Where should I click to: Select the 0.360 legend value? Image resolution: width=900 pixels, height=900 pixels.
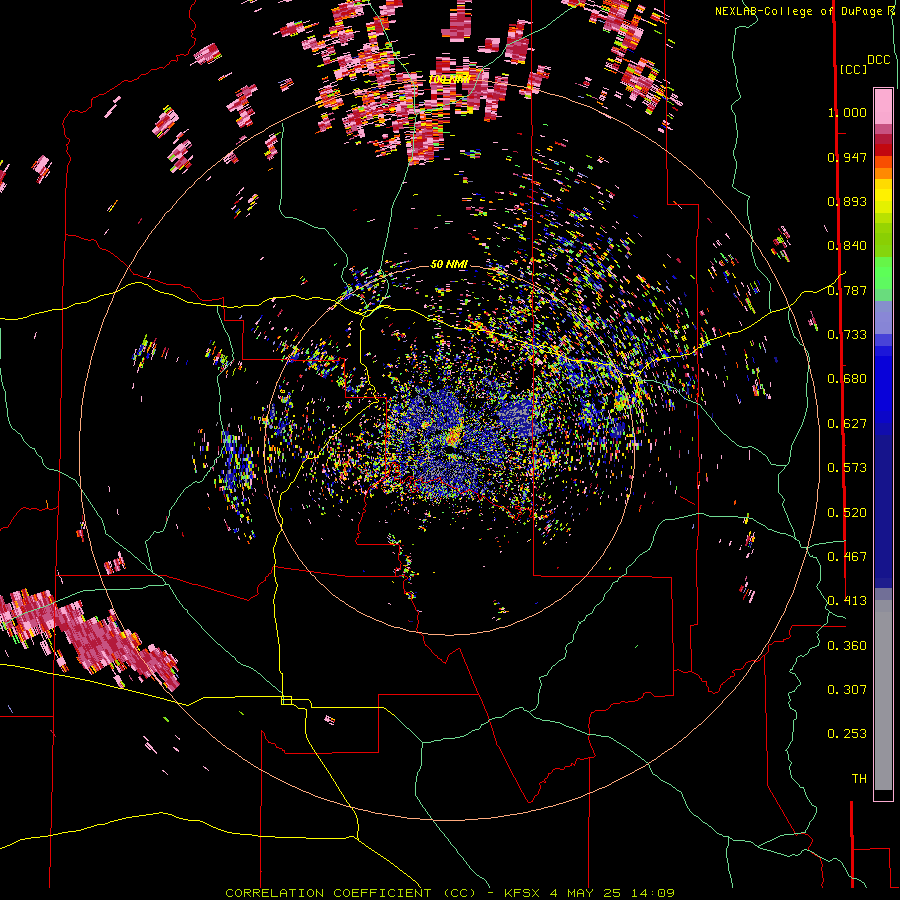pyautogui.click(x=847, y=646)
